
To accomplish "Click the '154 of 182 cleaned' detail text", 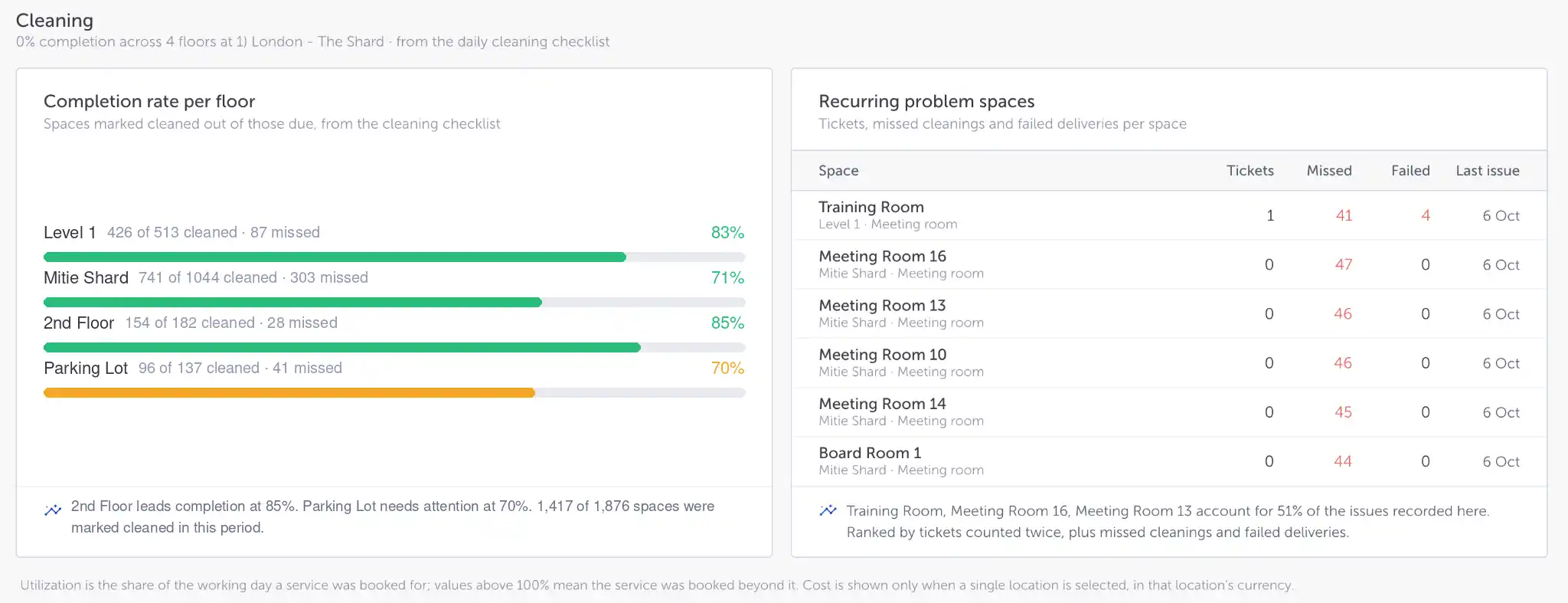I will 190,323.
